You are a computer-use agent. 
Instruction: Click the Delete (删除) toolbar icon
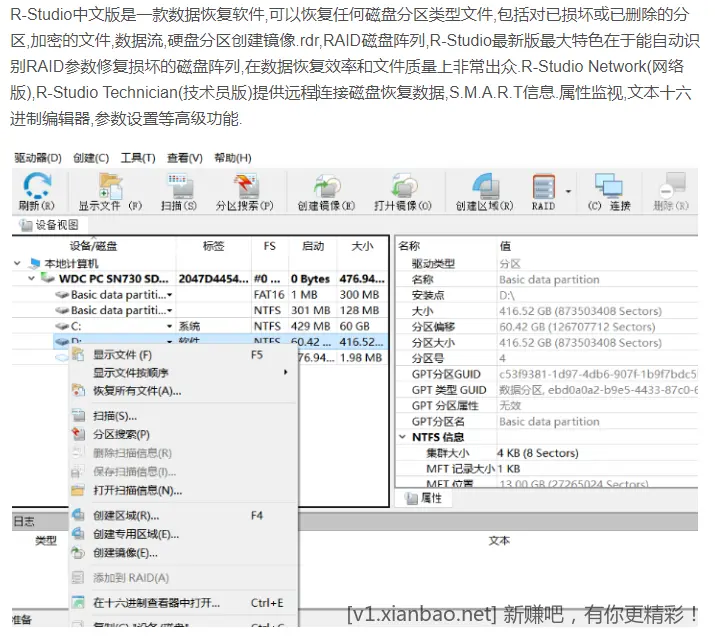pos(671,191)
